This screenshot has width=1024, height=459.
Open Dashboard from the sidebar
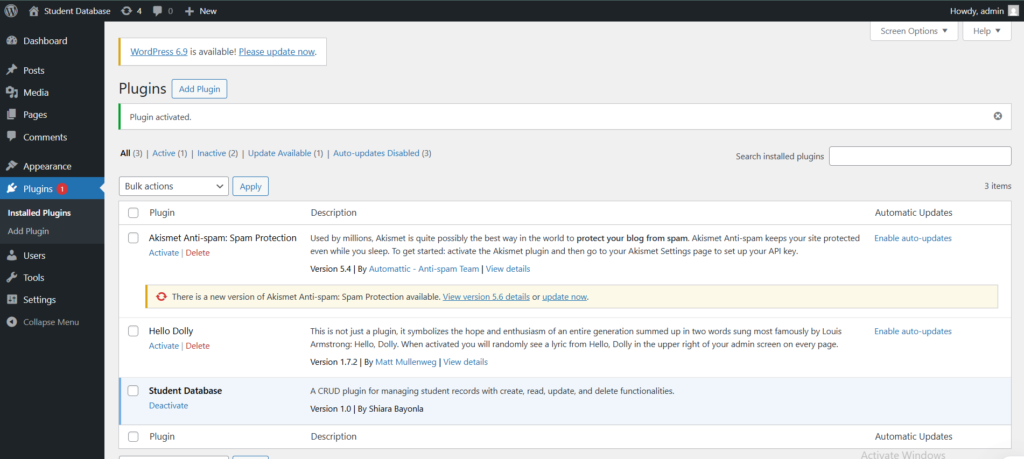tap(45, 41)
